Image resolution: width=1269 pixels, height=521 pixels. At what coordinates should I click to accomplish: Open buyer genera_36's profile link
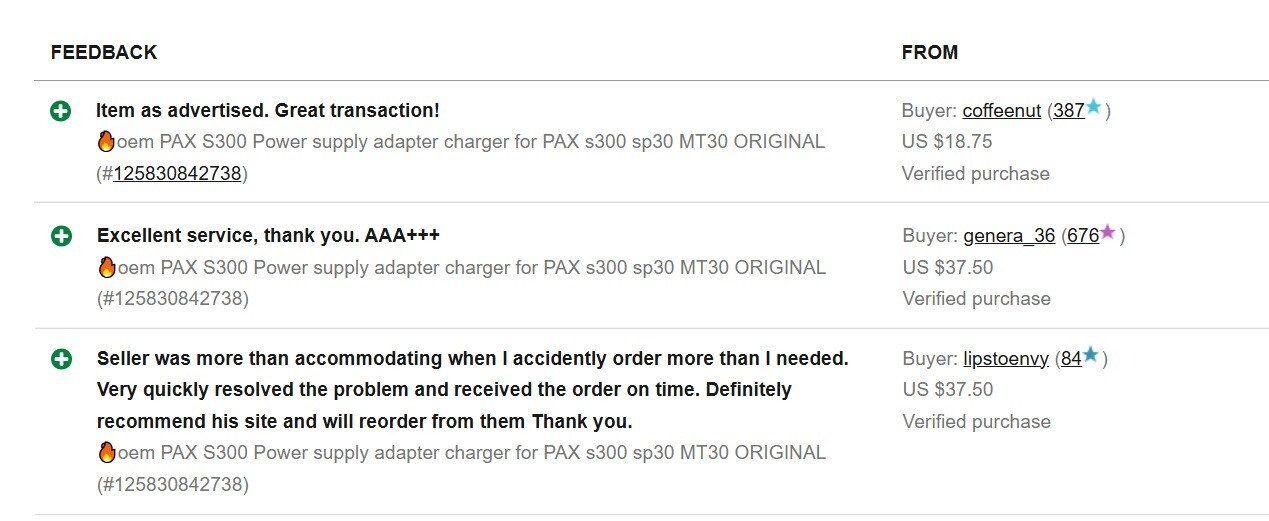1009,236
